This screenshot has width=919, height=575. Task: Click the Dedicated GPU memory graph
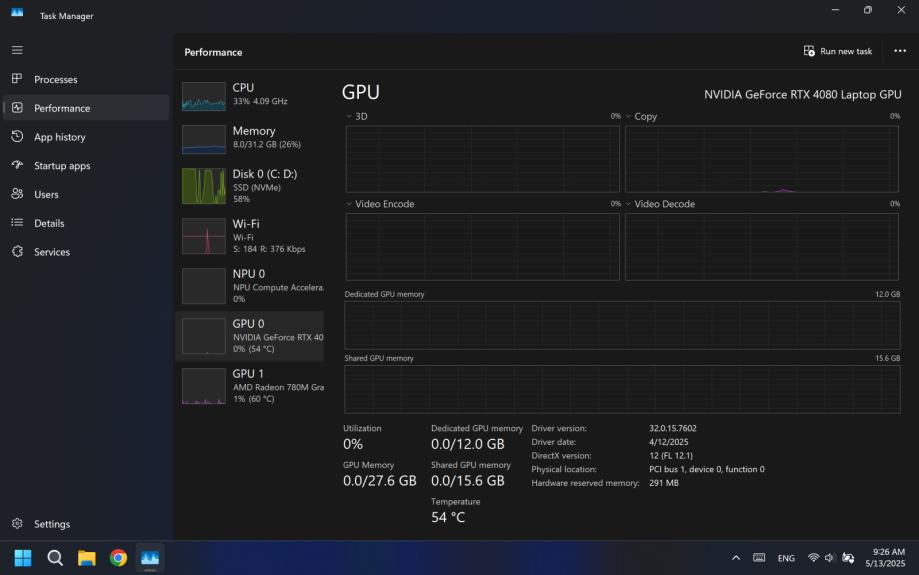(622, 325)
